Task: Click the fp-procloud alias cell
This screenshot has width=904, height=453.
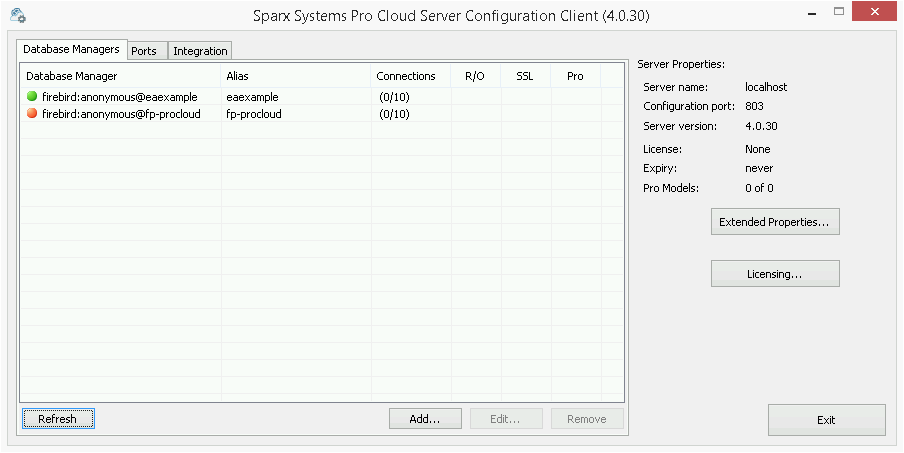Action: coord(254,114)
